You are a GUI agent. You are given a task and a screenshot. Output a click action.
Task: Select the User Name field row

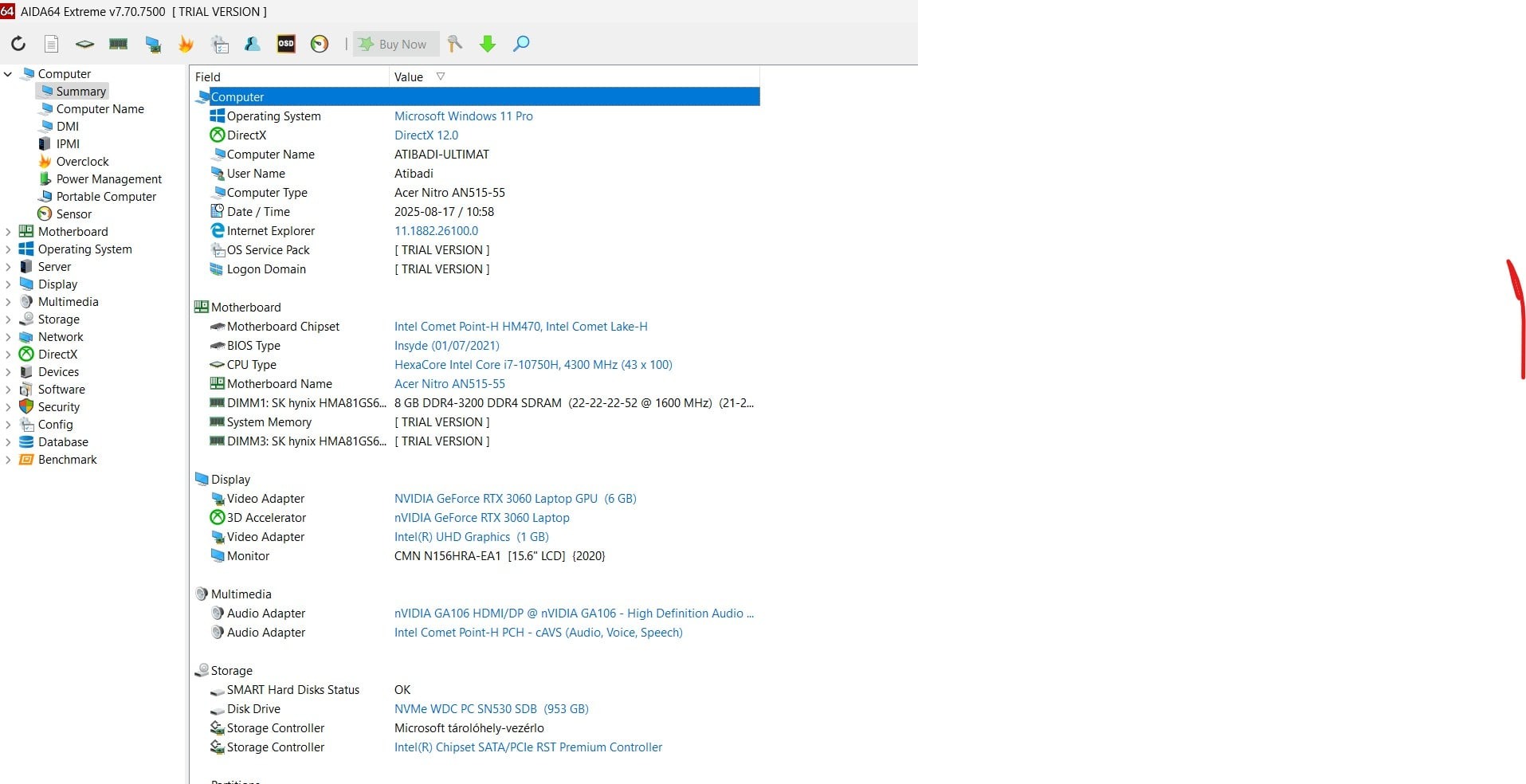tap(477, 174)
